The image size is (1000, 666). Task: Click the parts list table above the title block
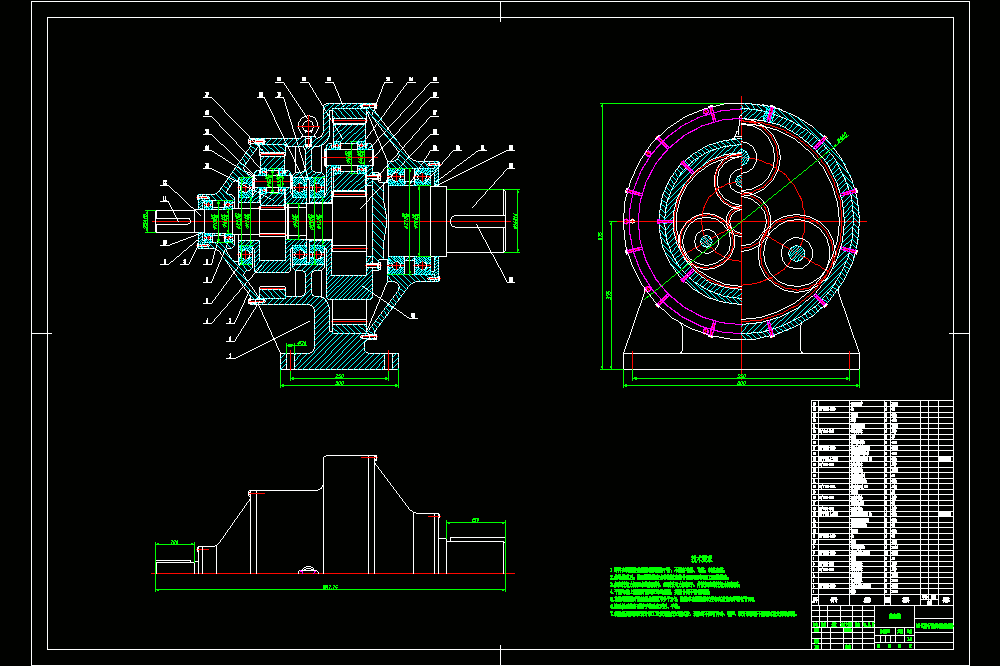tap(882, 503)
